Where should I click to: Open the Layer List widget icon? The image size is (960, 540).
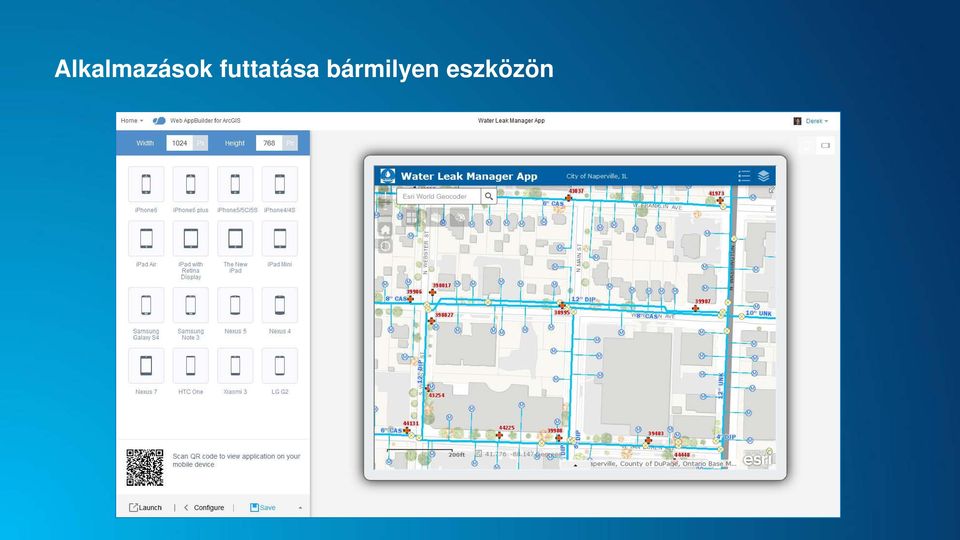click(x=763, y=176)
